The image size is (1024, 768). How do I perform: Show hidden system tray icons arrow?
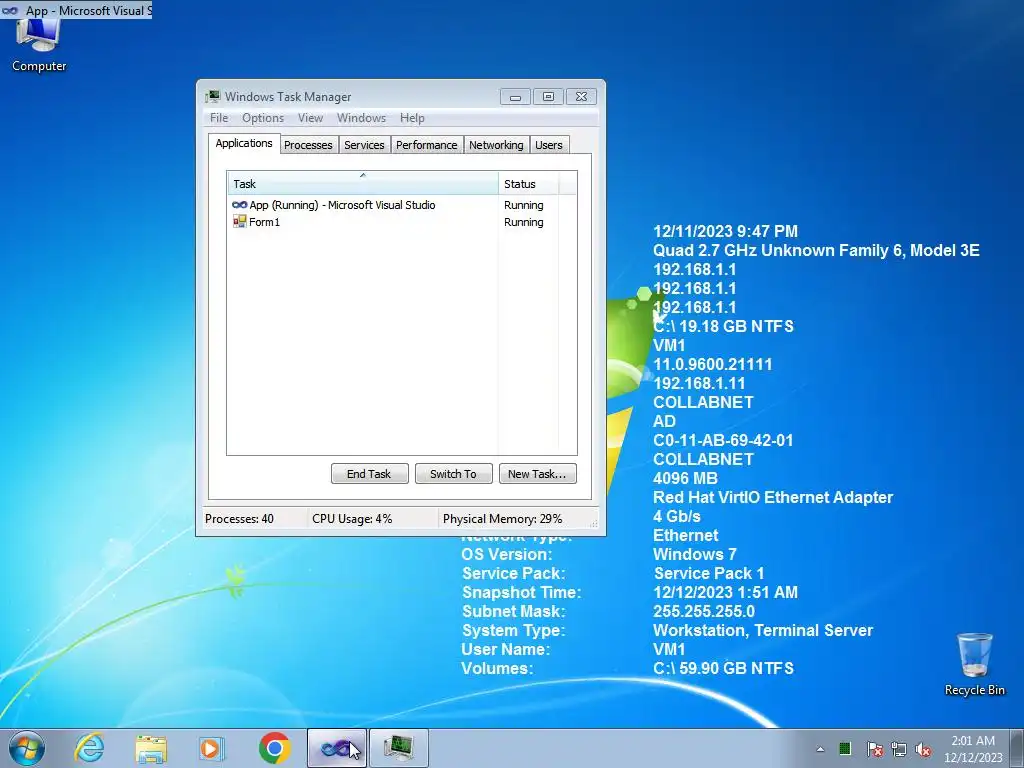click(x=820, y=749)
